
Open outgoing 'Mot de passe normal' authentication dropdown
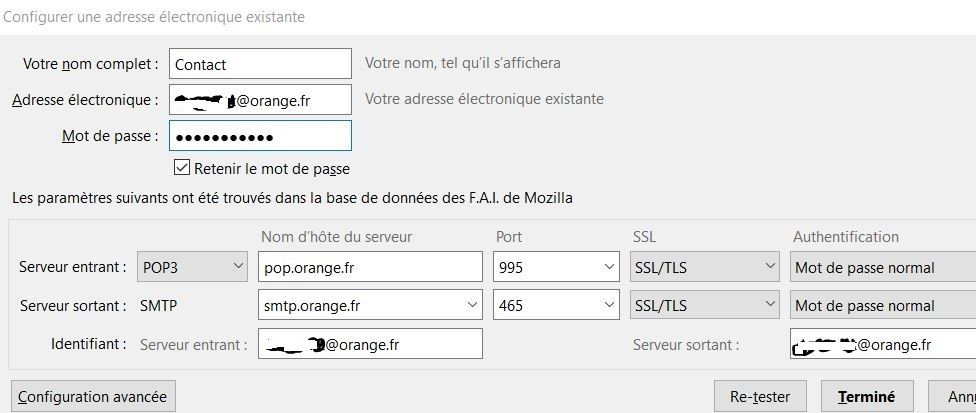[882, 305]
